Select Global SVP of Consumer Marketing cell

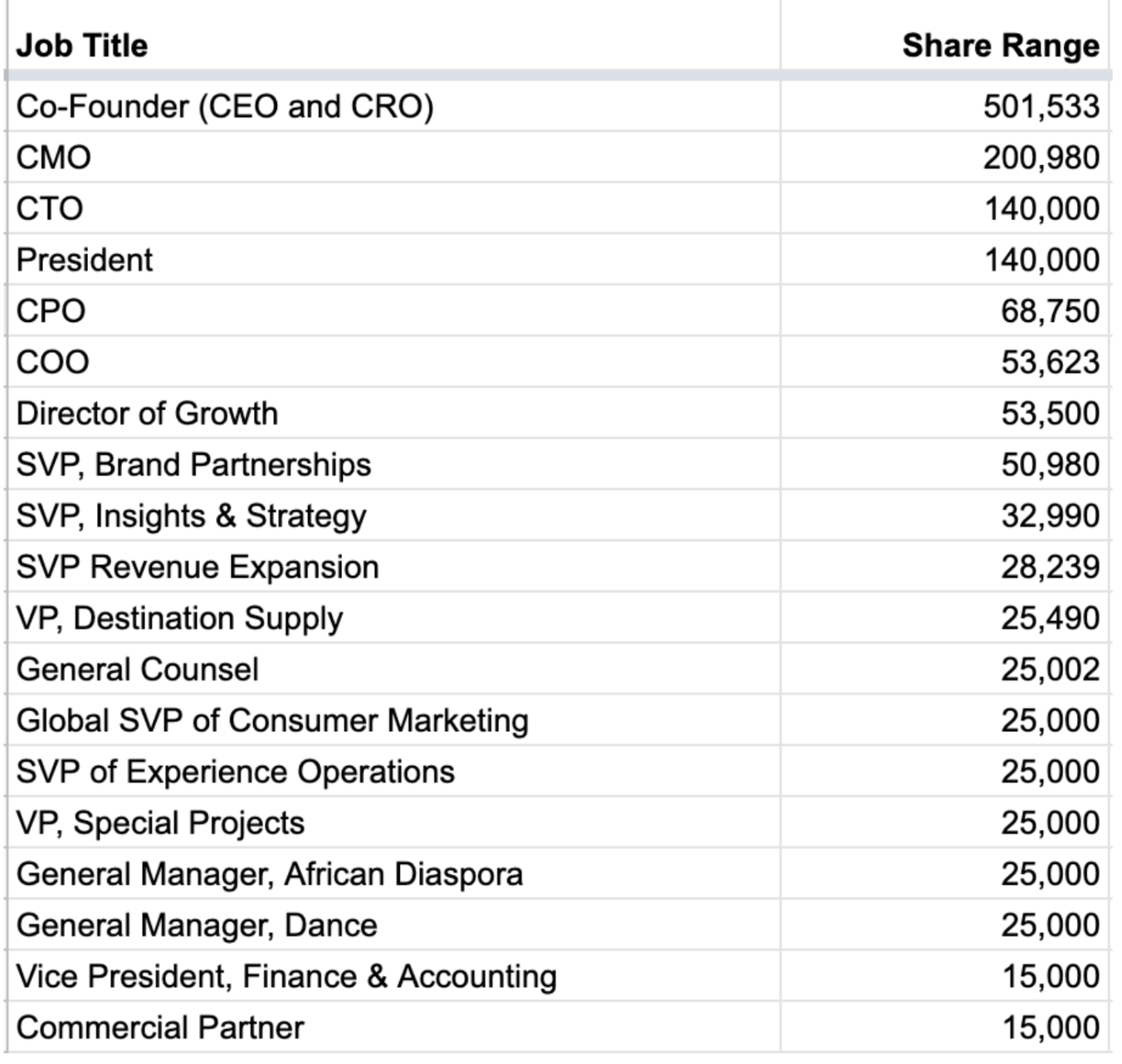click(x=272, y=721)
